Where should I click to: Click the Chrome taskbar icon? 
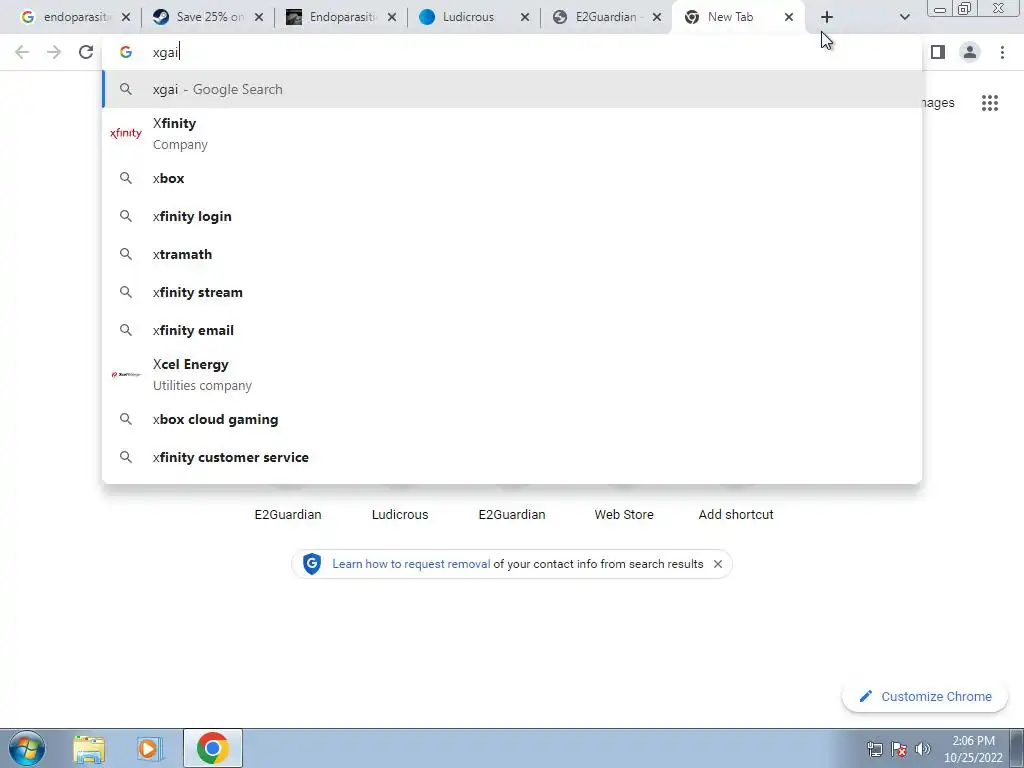[212, 748]
